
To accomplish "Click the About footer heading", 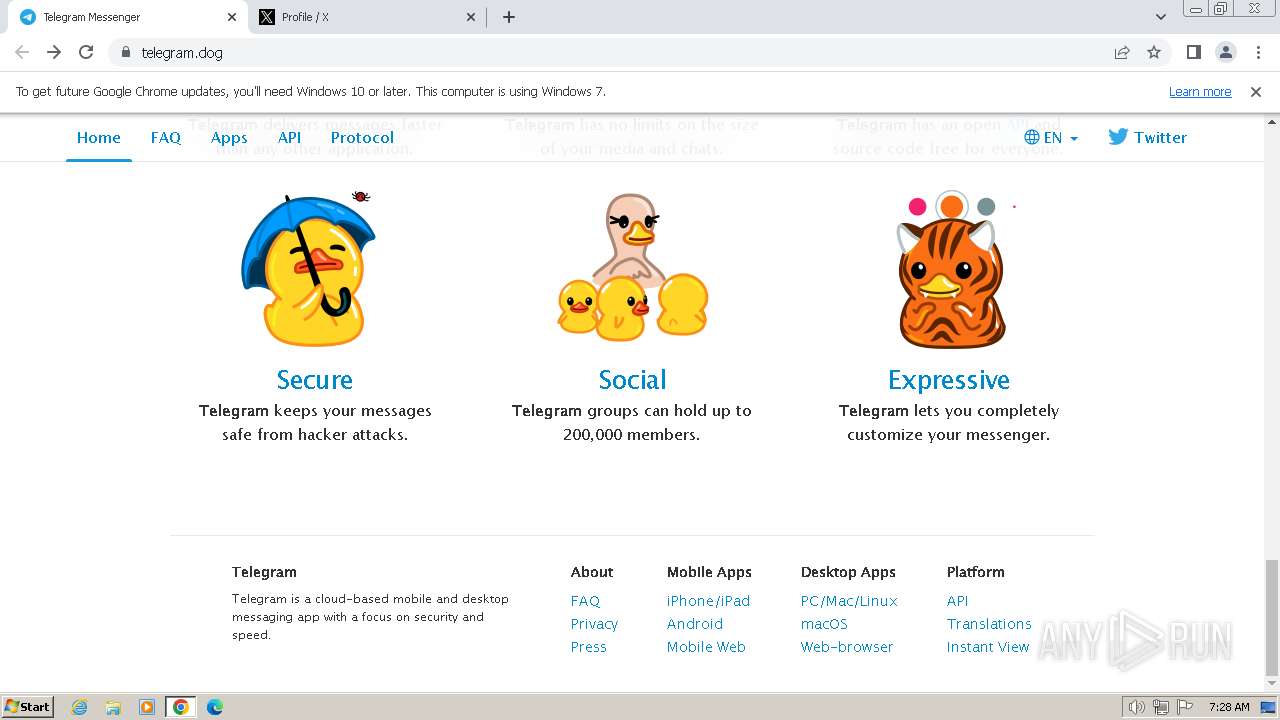I will pyautogui.click(x=591, y=572).
